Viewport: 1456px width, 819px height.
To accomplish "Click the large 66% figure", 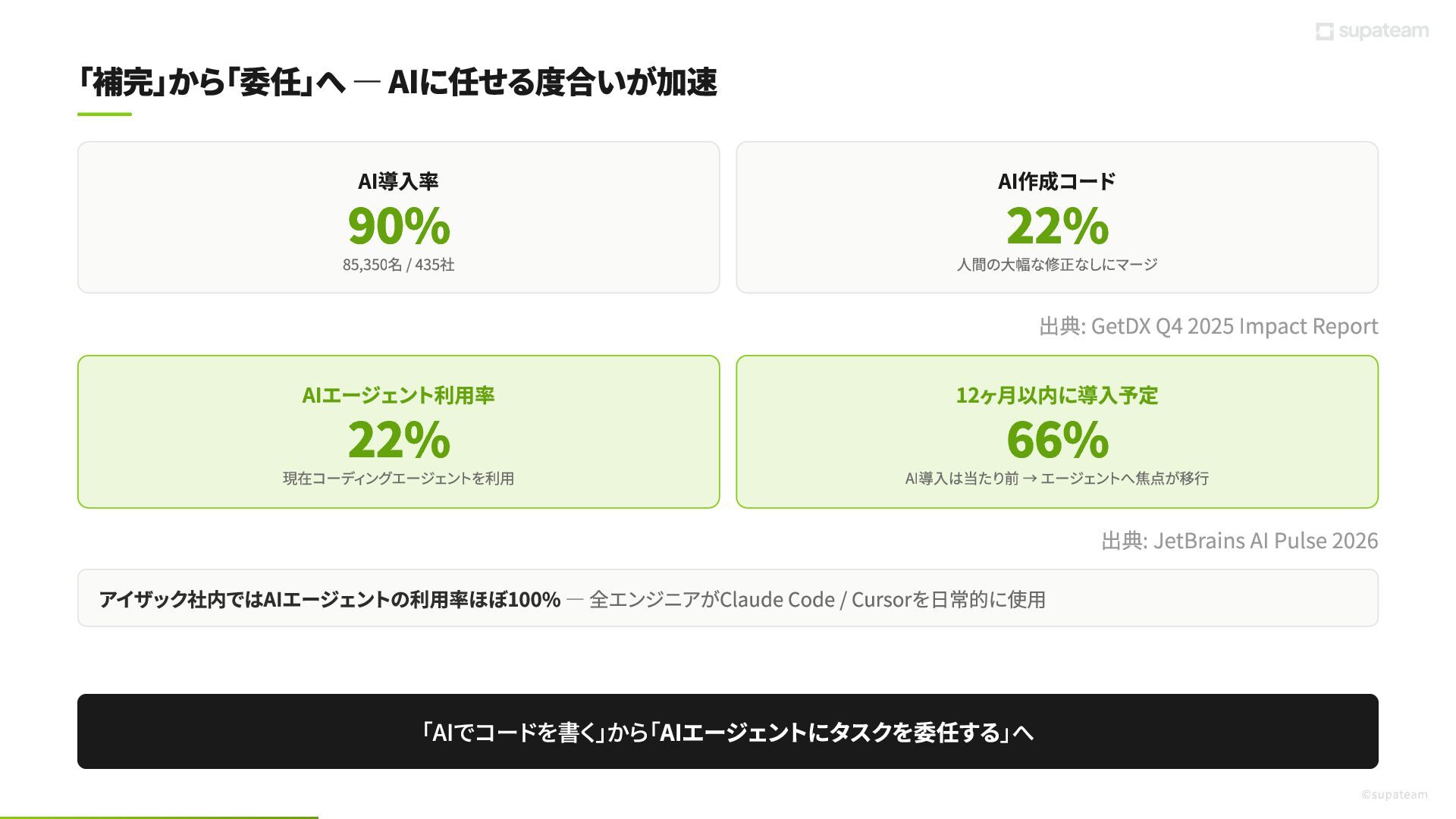I will point(1057,440).
